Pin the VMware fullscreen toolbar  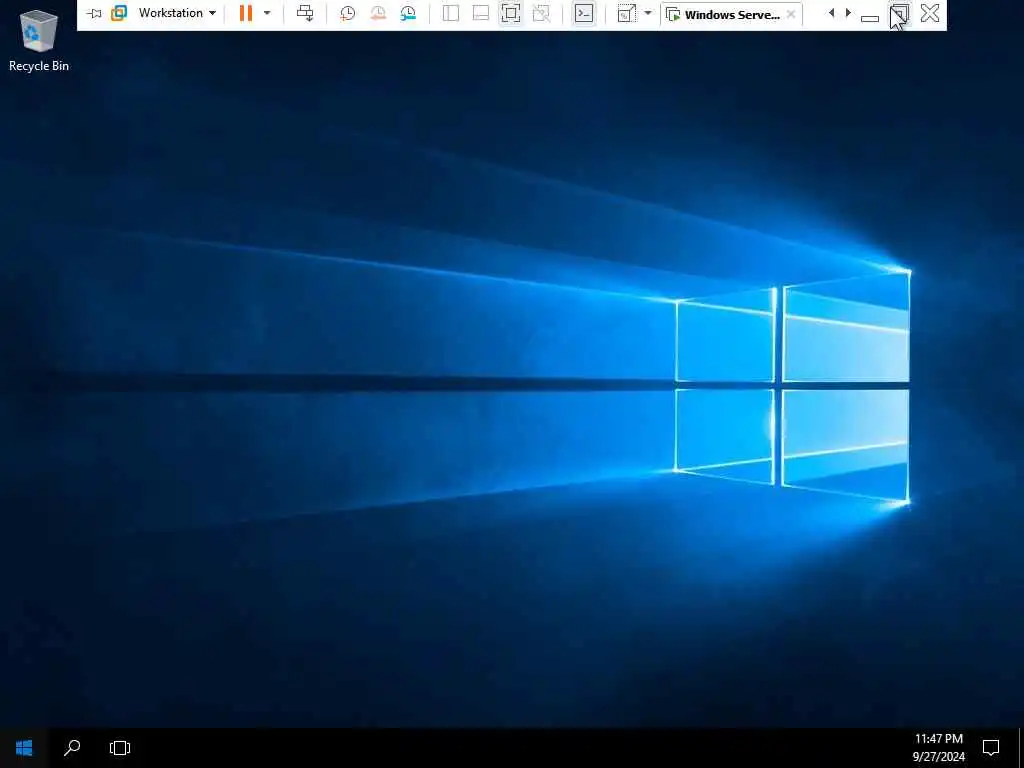point(94,13)
